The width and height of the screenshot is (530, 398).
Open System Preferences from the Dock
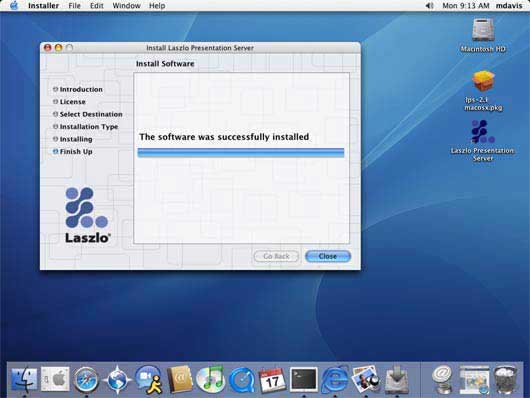[x=55, y=380]
